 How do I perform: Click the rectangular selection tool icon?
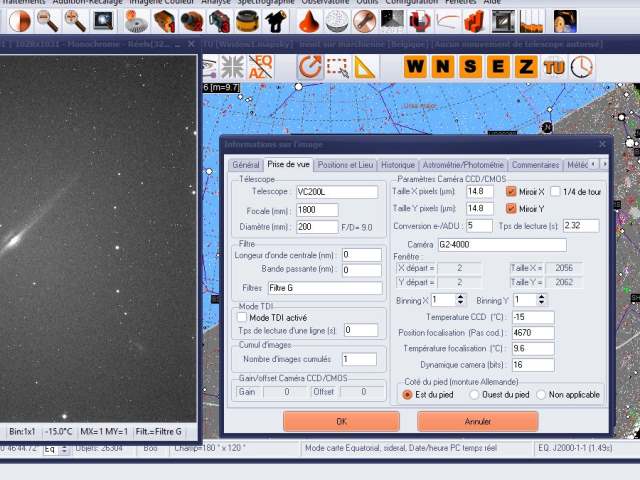coord(337,67)
